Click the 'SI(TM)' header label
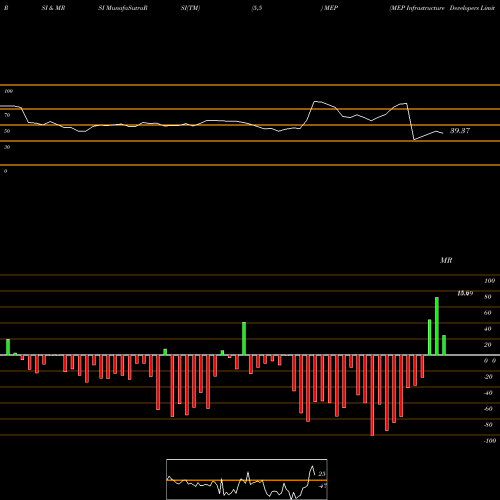Image resolution: width=500 pixels, height=500 pixels. coord(190,8)
